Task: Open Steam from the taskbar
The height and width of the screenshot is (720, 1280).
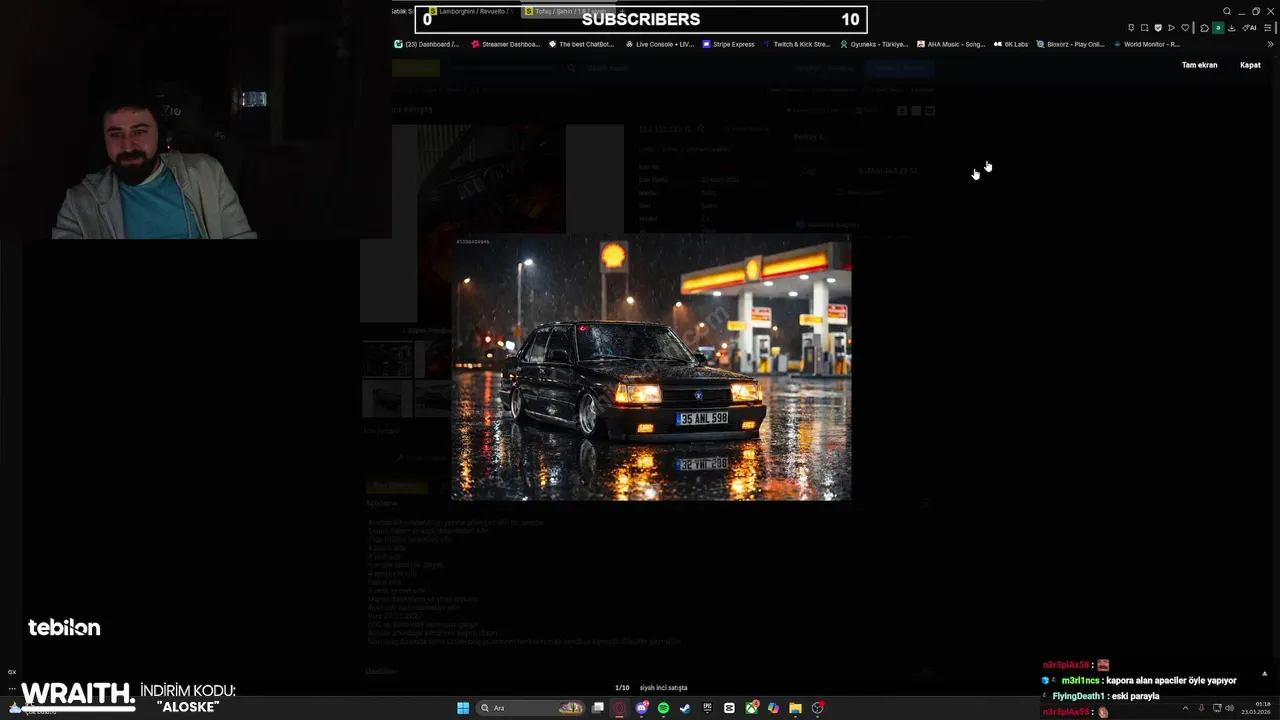Action: pyautogui.click(x=685, y=708)
